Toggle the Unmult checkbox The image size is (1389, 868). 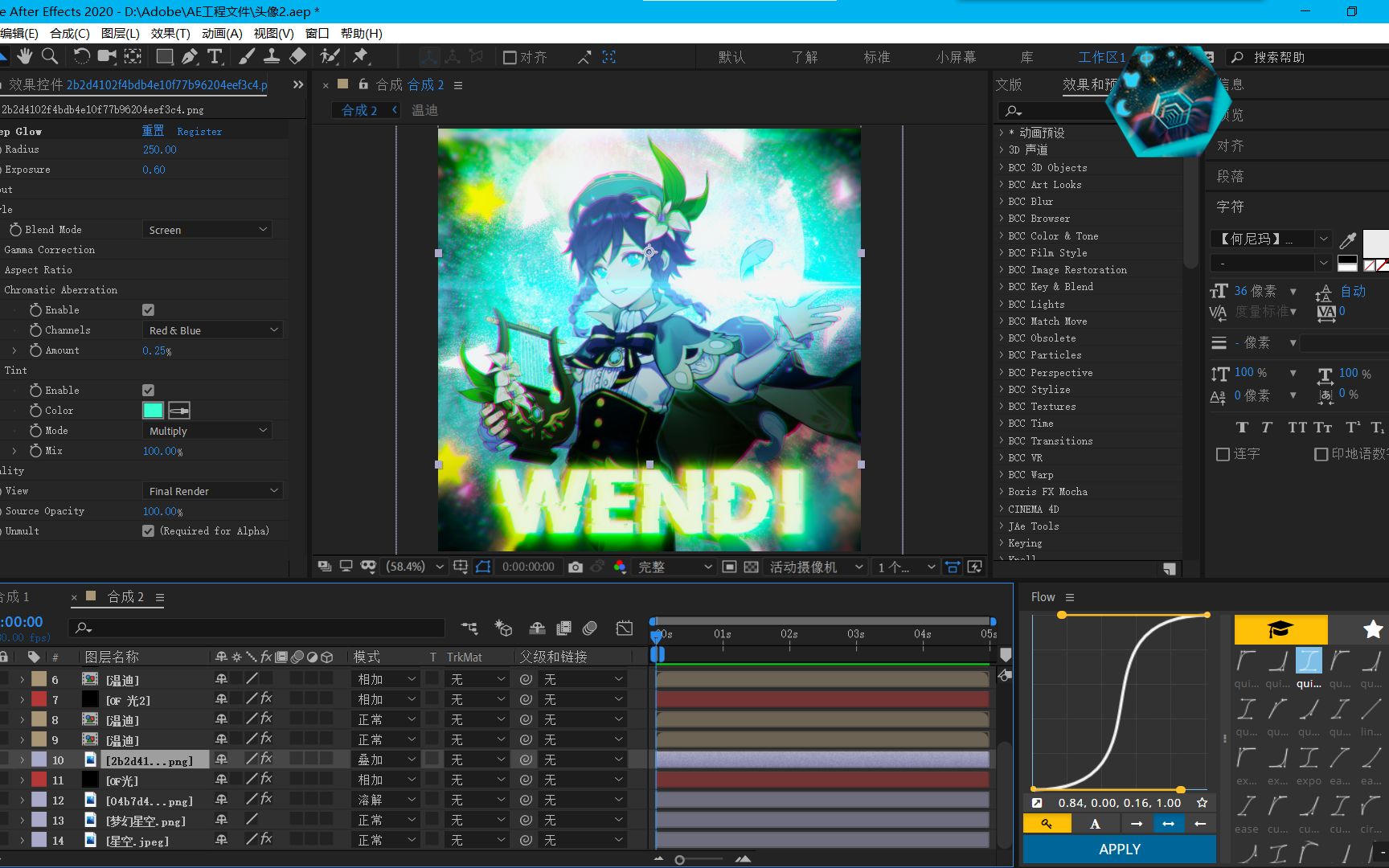[148, 530]
